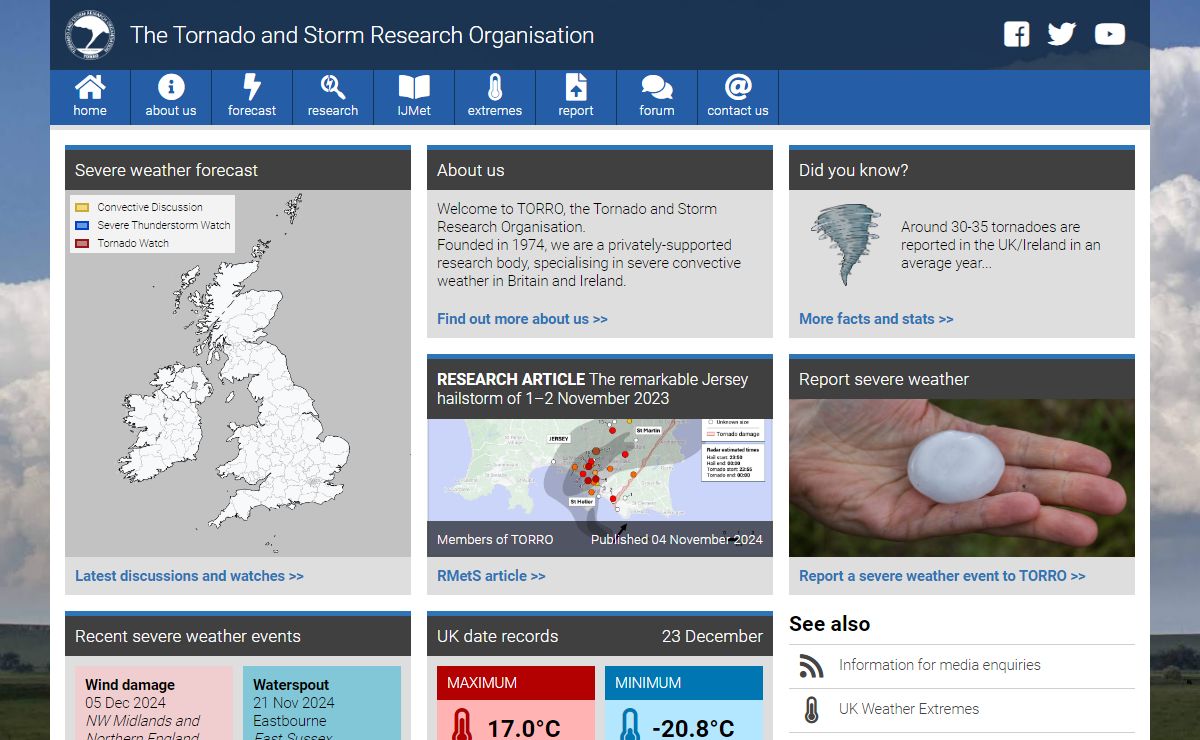Click 'The Tornado and Storm Research Organisation' title

click(x=362, y=35)
